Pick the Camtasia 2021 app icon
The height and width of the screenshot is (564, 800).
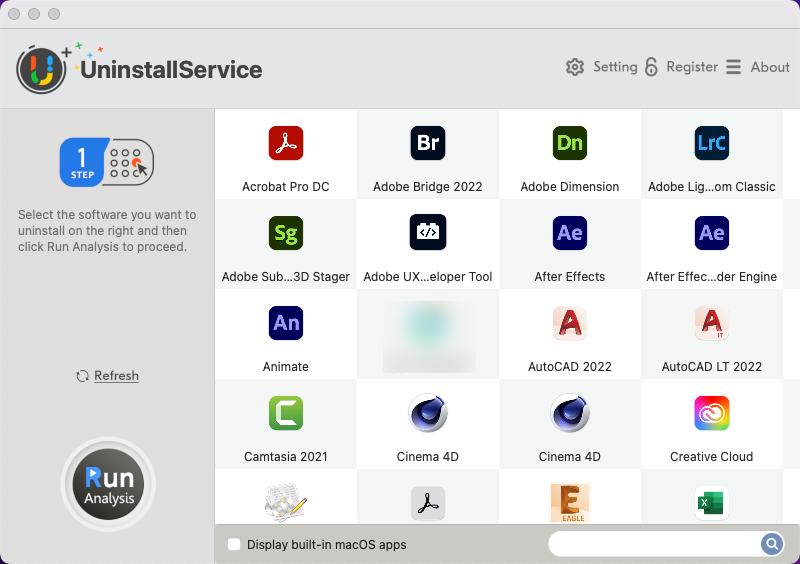coord(286,412)
